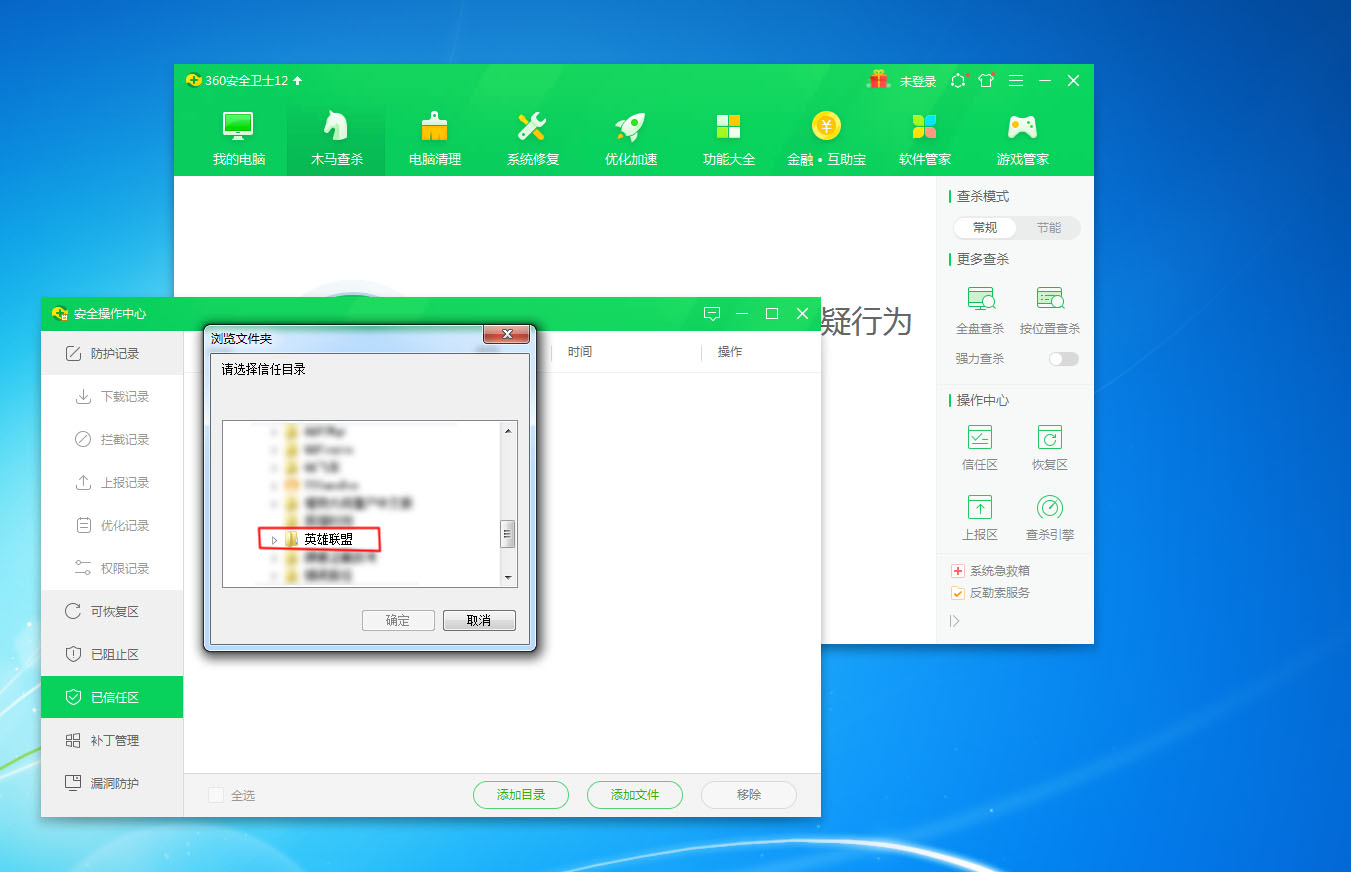Choose 按位置查杀 custom location scan
This screenshot has height=872, width=1351.
(x=1049, y=310)
